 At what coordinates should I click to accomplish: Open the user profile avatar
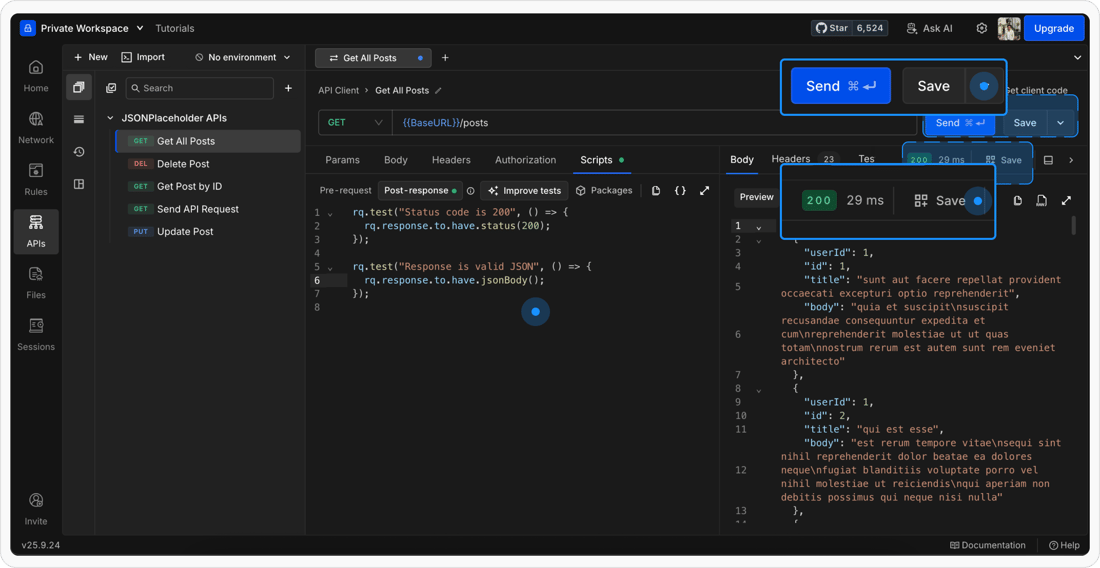(x=1008, y=29)
